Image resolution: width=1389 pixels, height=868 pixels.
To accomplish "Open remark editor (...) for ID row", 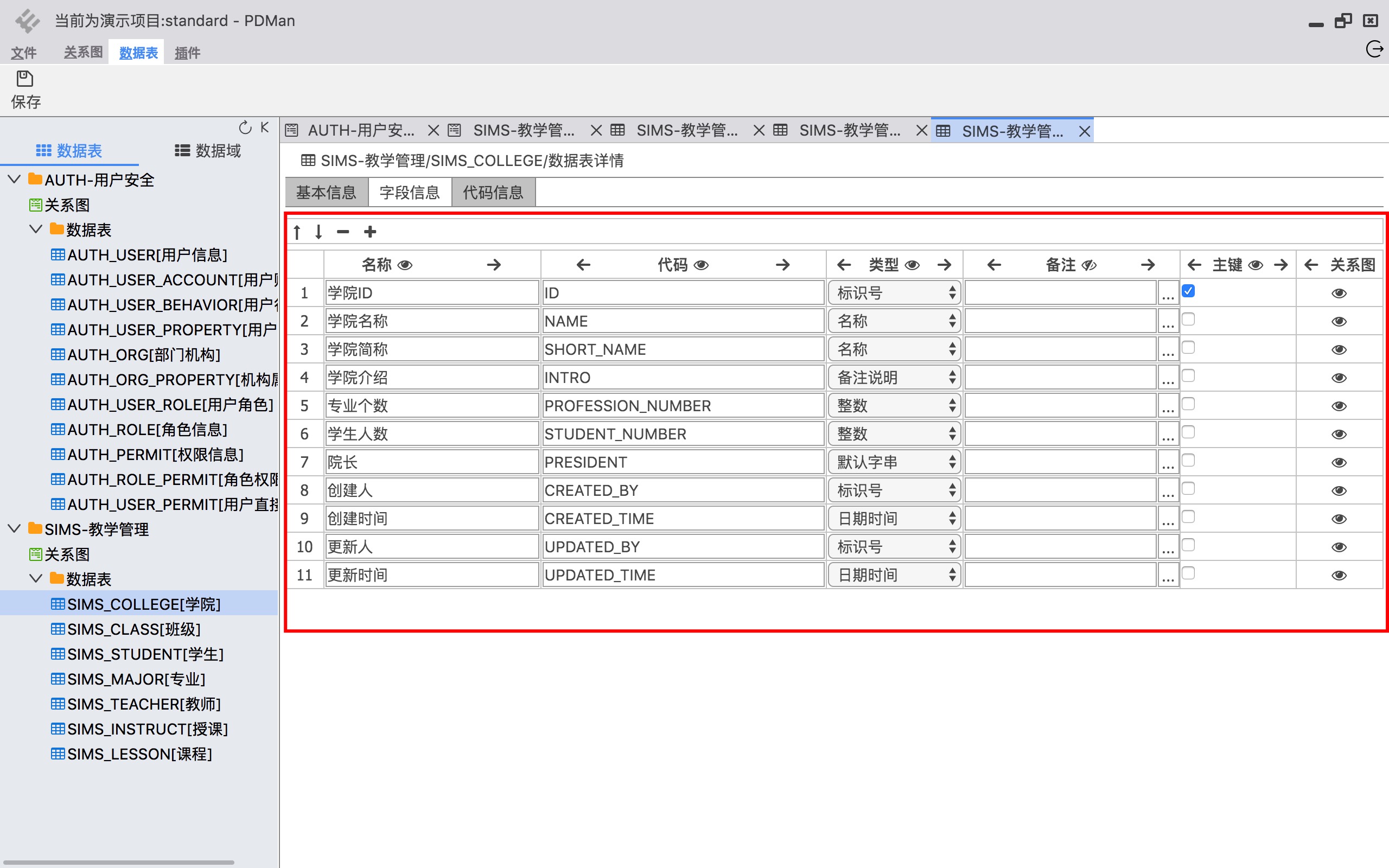I will (x=1168, y=293).
